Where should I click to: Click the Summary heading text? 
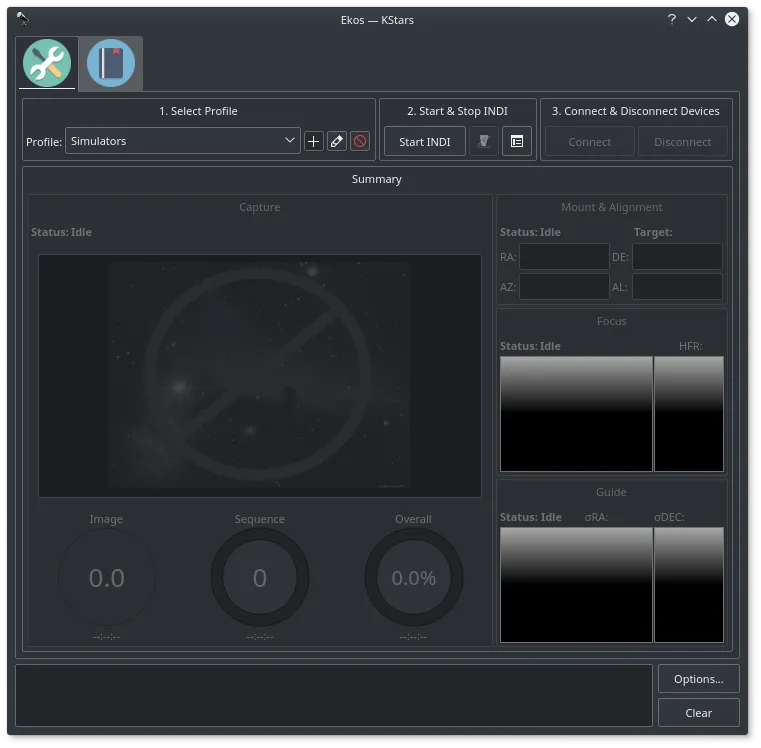377,179
